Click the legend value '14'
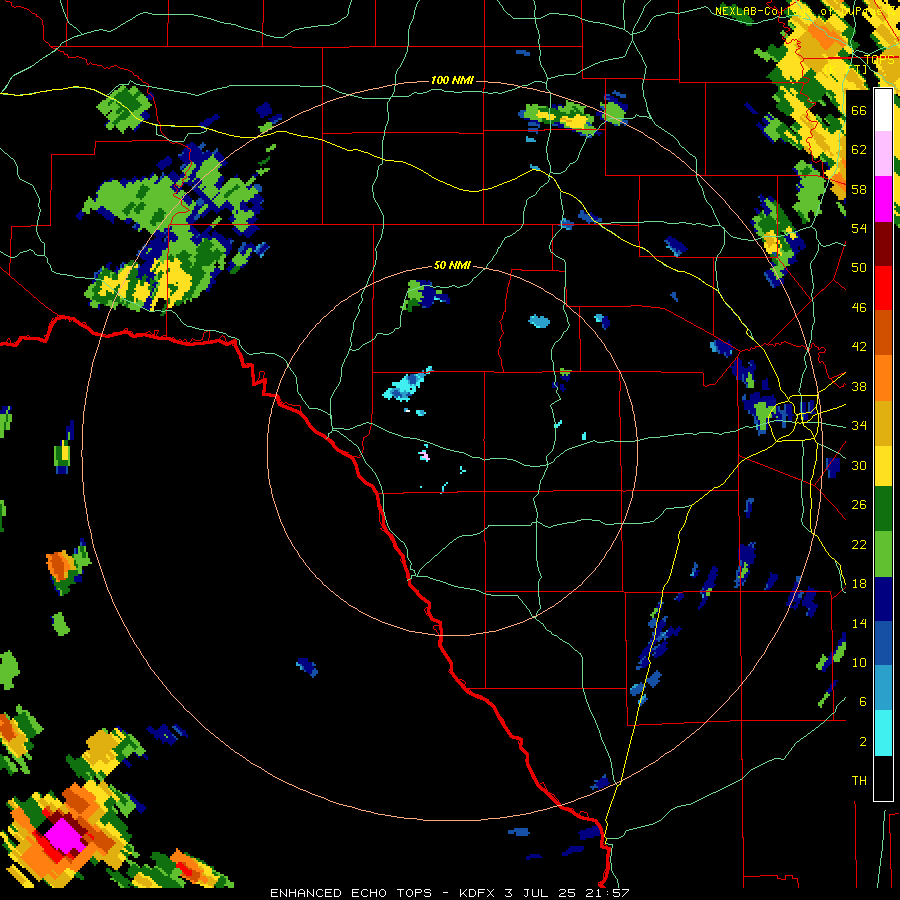Image resolution: width=900 pixels, height=900 pixels. pyautogui.click(x=859, y=623)
